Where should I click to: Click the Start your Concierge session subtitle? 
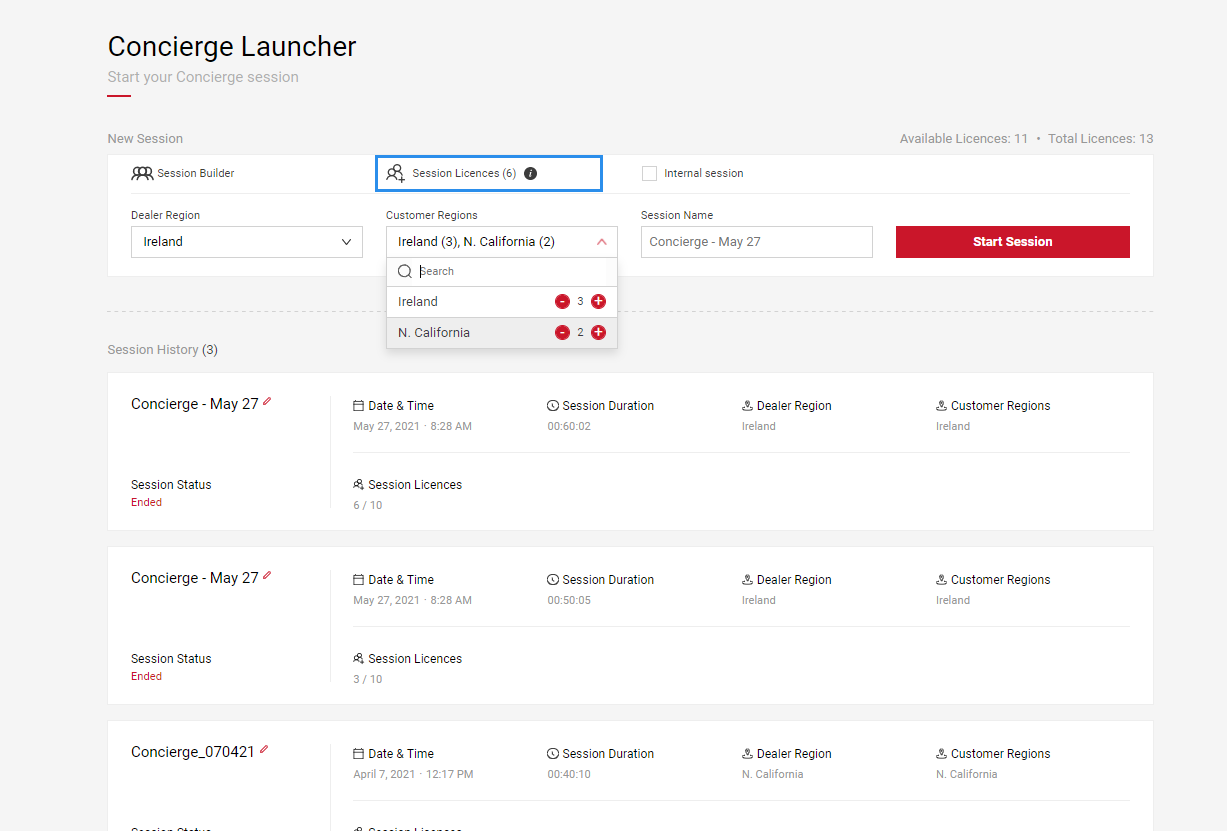coord(203,77)
